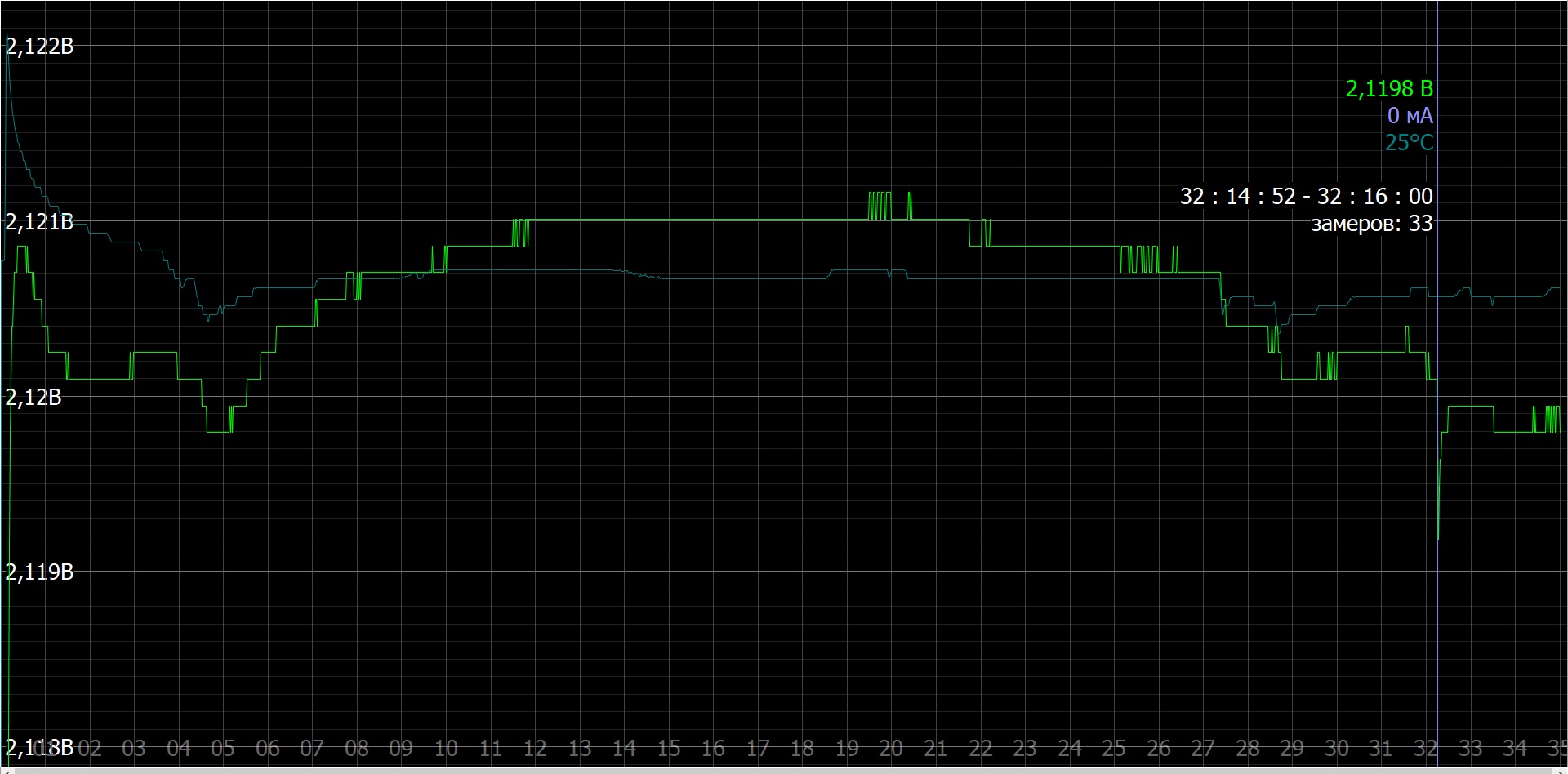
Task: Click the 34 hour label on time axis
Action: click(1515, 748)
